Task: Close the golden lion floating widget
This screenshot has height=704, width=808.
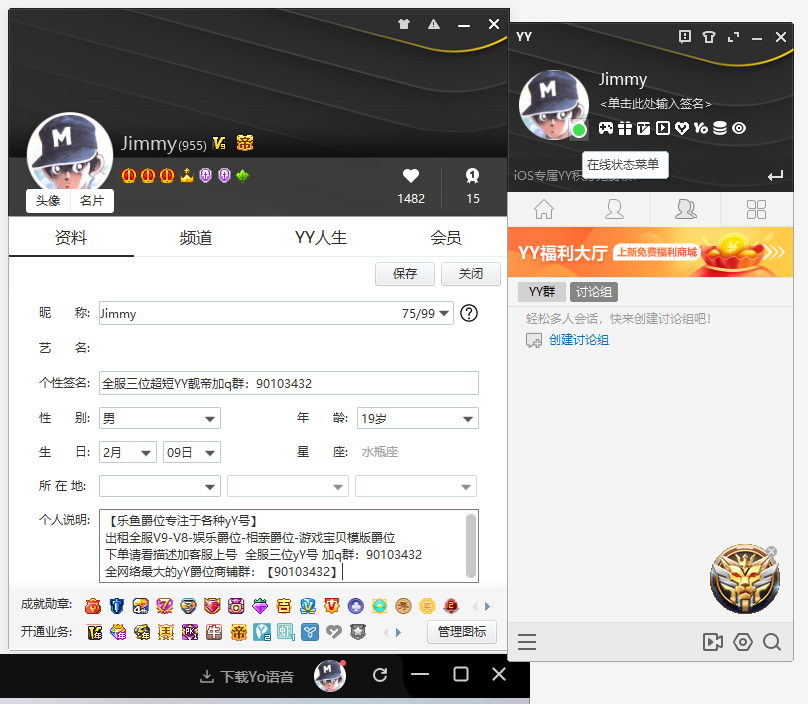Action: (771, 551)
